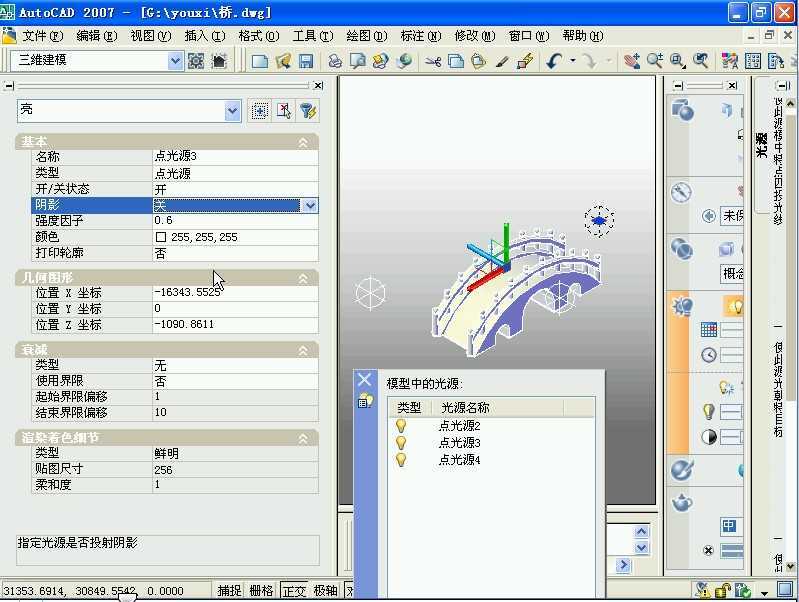Open the status bar tray menu arrow
This screenshot has height=602, width=799.
(x=764, y=592)
